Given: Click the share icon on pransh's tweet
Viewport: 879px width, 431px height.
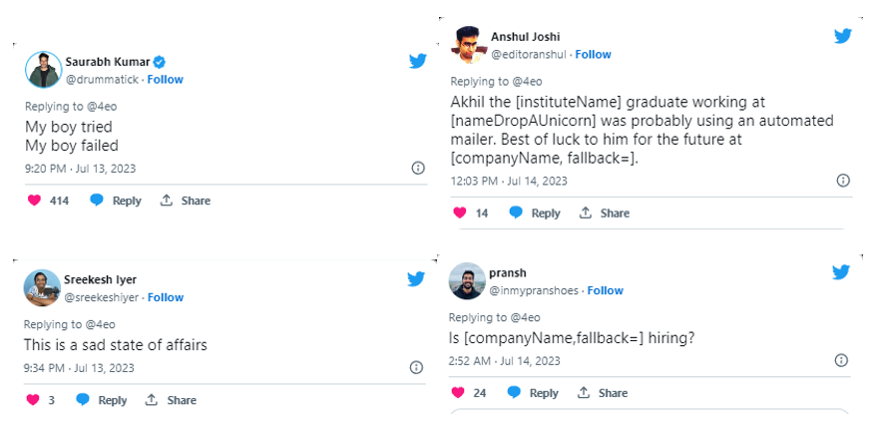Looking at the screenshot, I should click(586, 393).
